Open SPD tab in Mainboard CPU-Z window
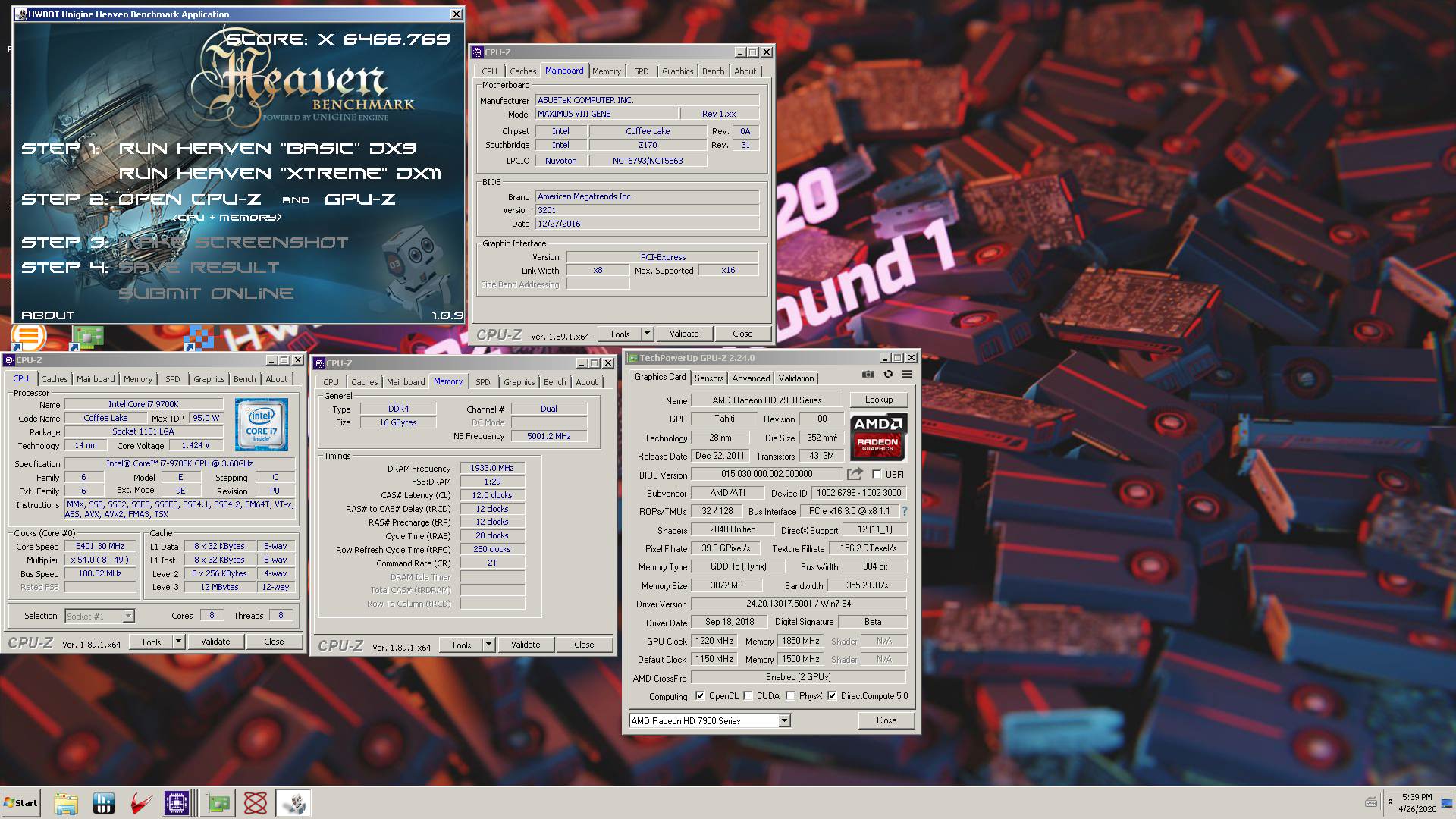Image resolution: width=1456 pixels, height=819 pixels. pyautogui.click(x=642, y=71)
